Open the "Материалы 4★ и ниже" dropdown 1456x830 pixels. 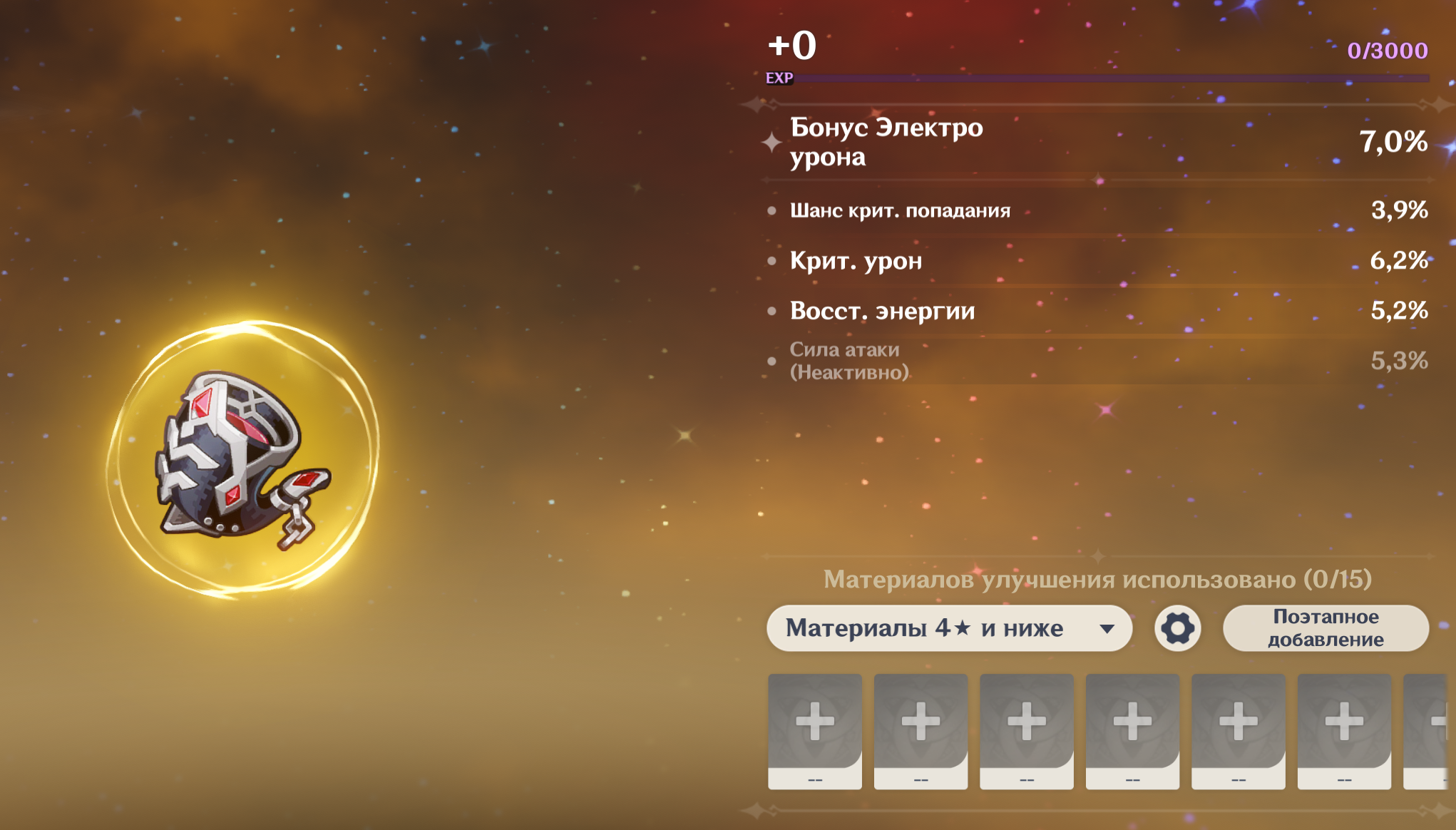[x=948, y=628]
